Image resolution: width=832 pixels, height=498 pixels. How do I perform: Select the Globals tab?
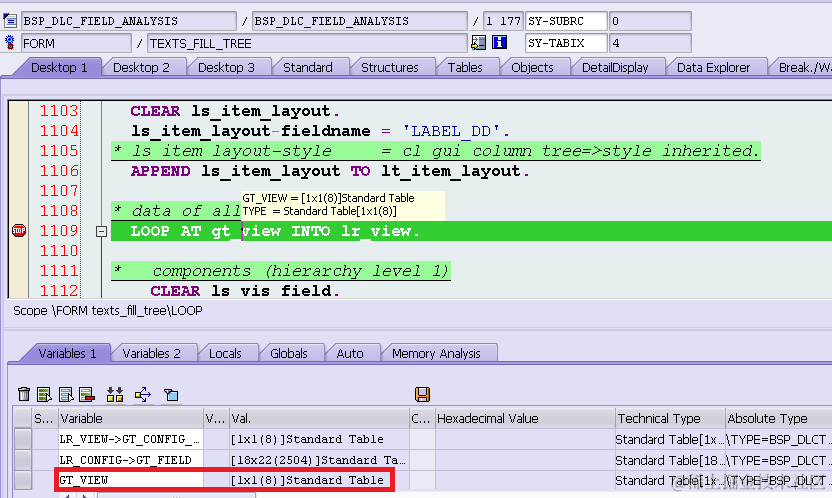[x=289, y=353]
